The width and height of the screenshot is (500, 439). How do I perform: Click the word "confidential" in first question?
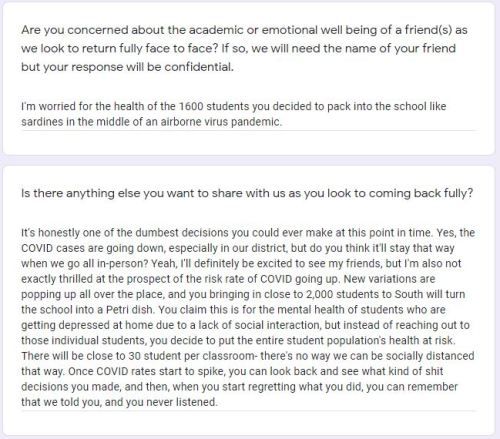tap(198, 67)
